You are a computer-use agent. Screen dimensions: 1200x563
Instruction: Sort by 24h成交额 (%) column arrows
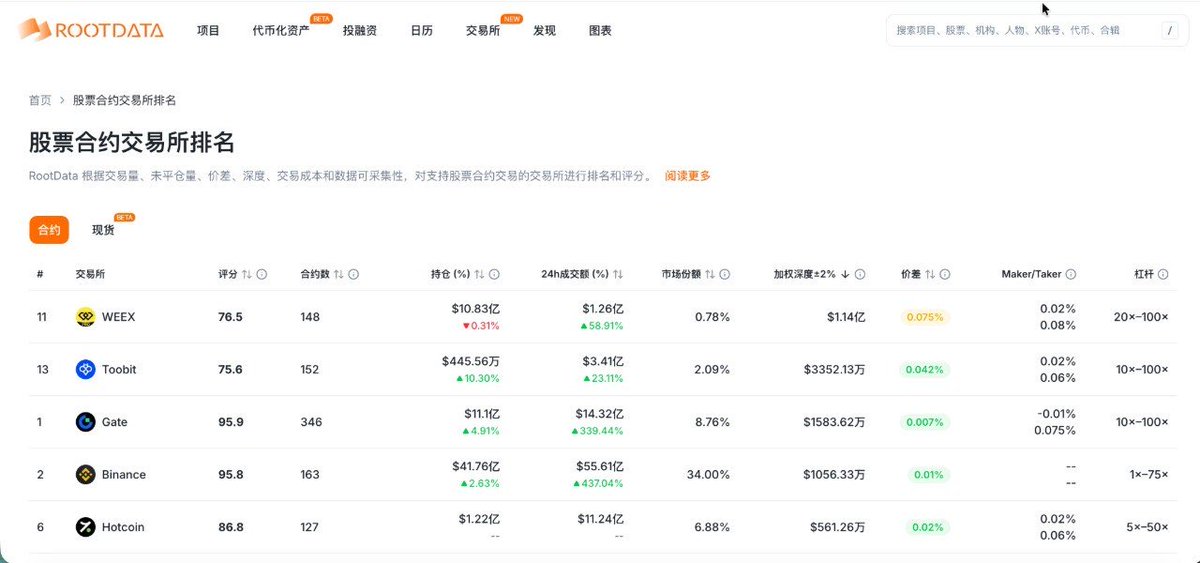coord(618,274)
